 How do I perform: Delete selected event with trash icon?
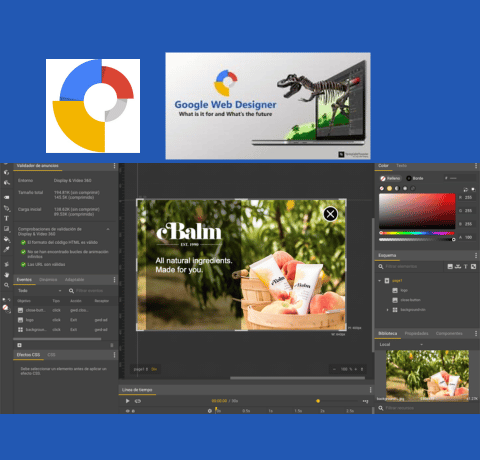(112, 345)
